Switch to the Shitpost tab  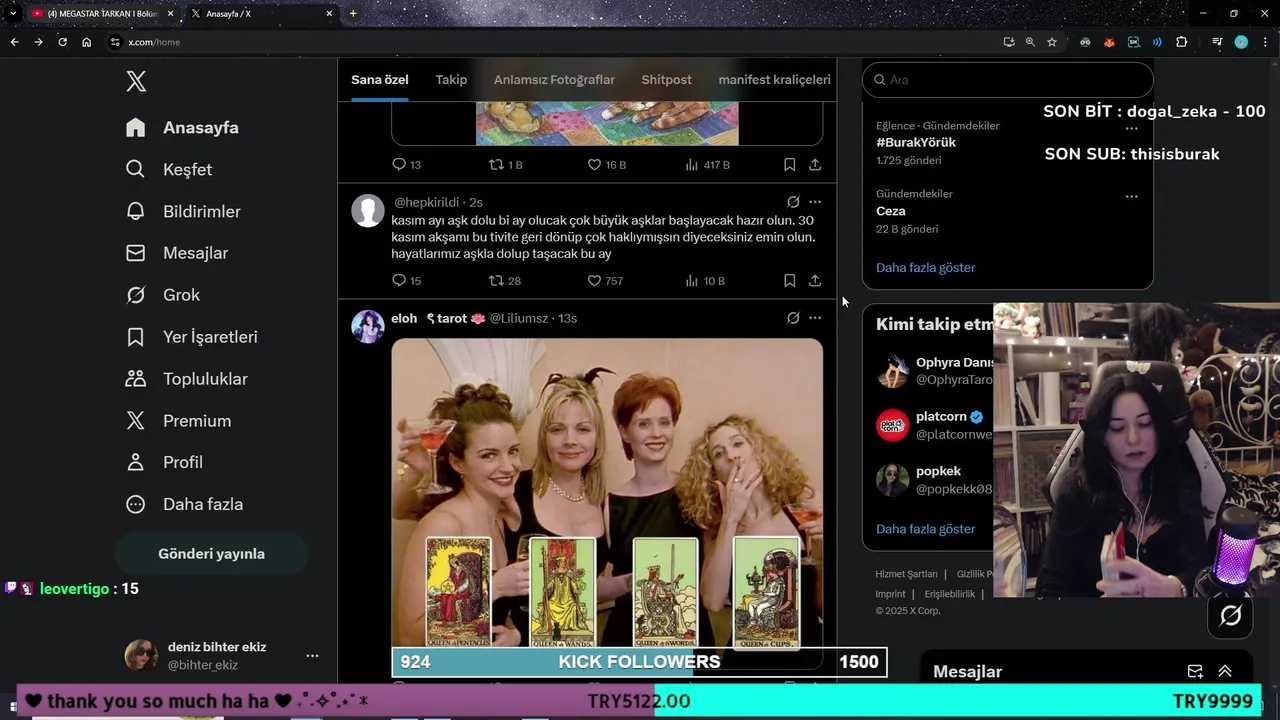click(666, 80)
